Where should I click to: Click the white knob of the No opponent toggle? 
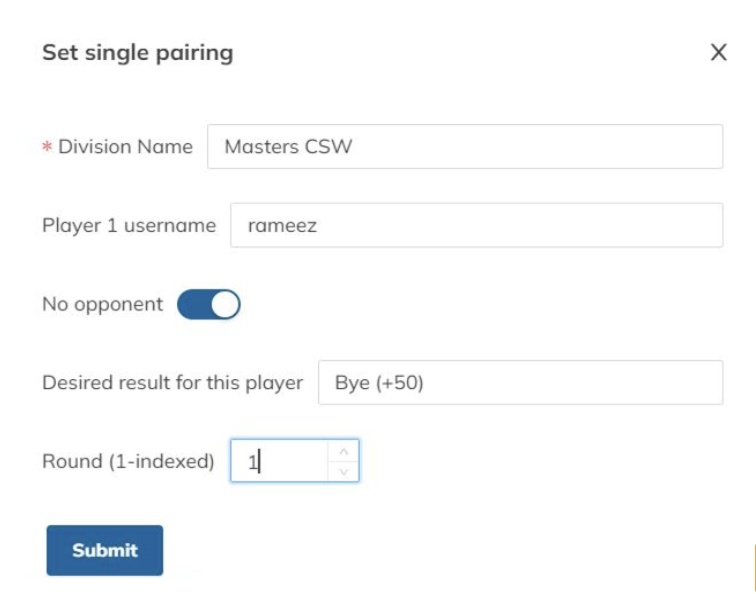(x=226, y=305)
